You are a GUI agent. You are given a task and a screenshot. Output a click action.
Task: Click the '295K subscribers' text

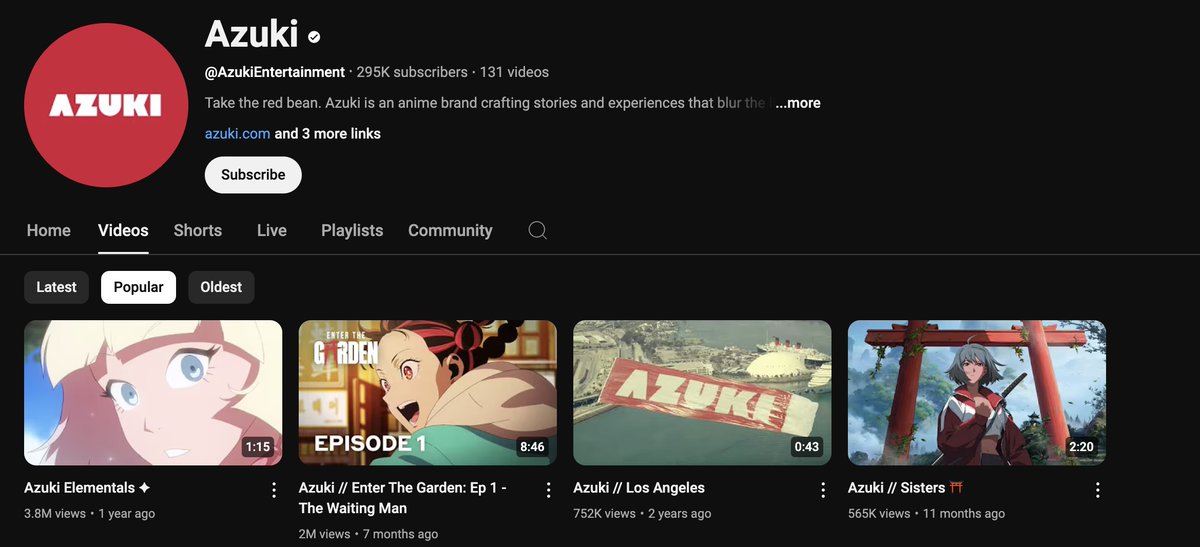tap(412, 72)
